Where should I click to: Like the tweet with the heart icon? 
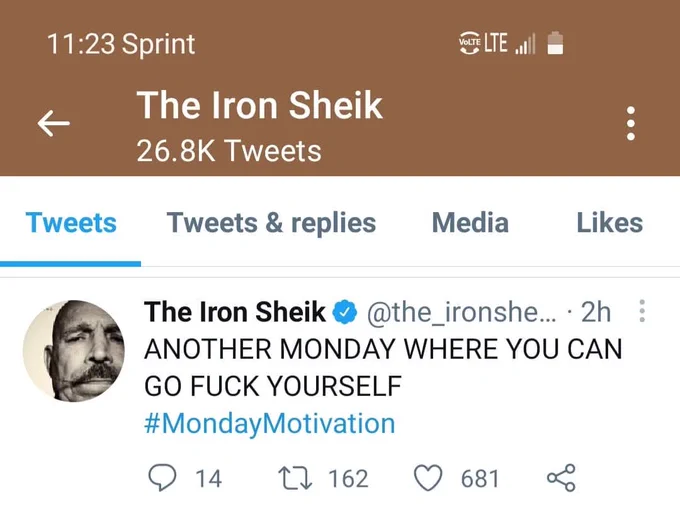pyautogui.click(x=428, y=477)
